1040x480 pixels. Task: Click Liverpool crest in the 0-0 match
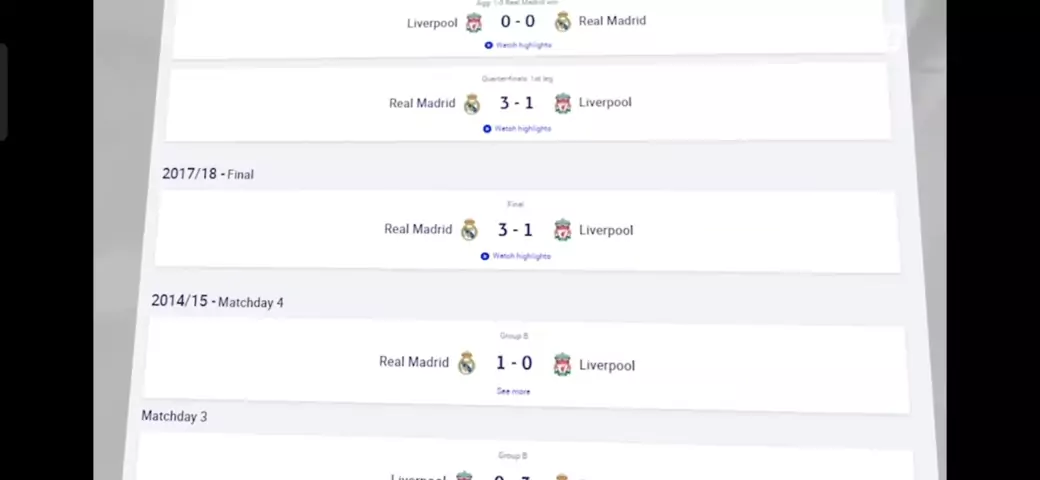pyautogui.click(x=474, y=22)
